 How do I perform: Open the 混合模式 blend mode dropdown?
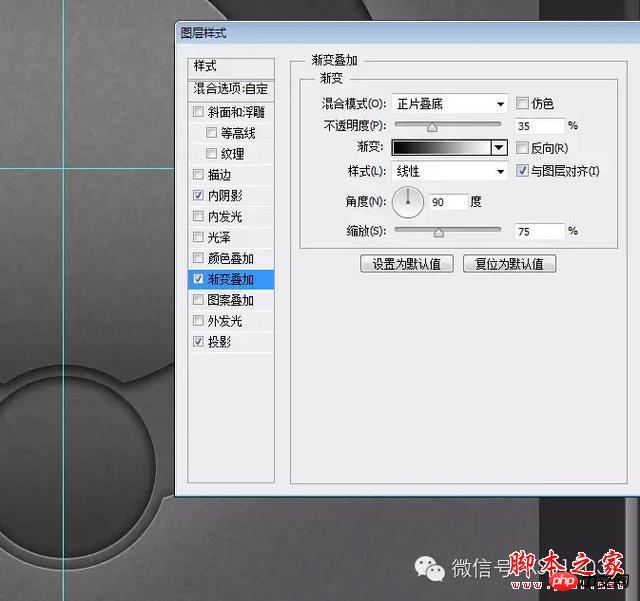point(449,104)
